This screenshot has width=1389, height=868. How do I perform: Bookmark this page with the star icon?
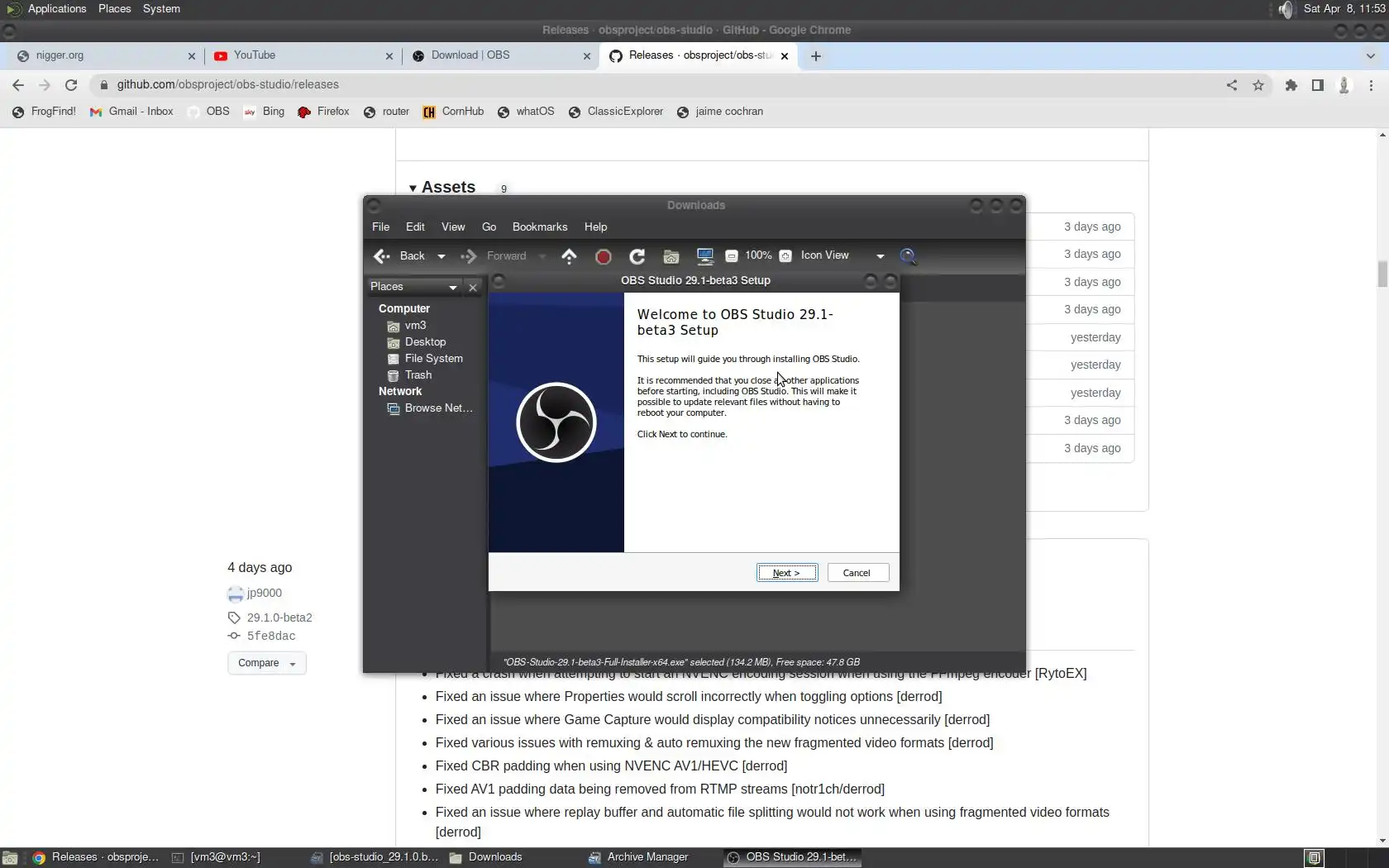(x=1258, y=85)
